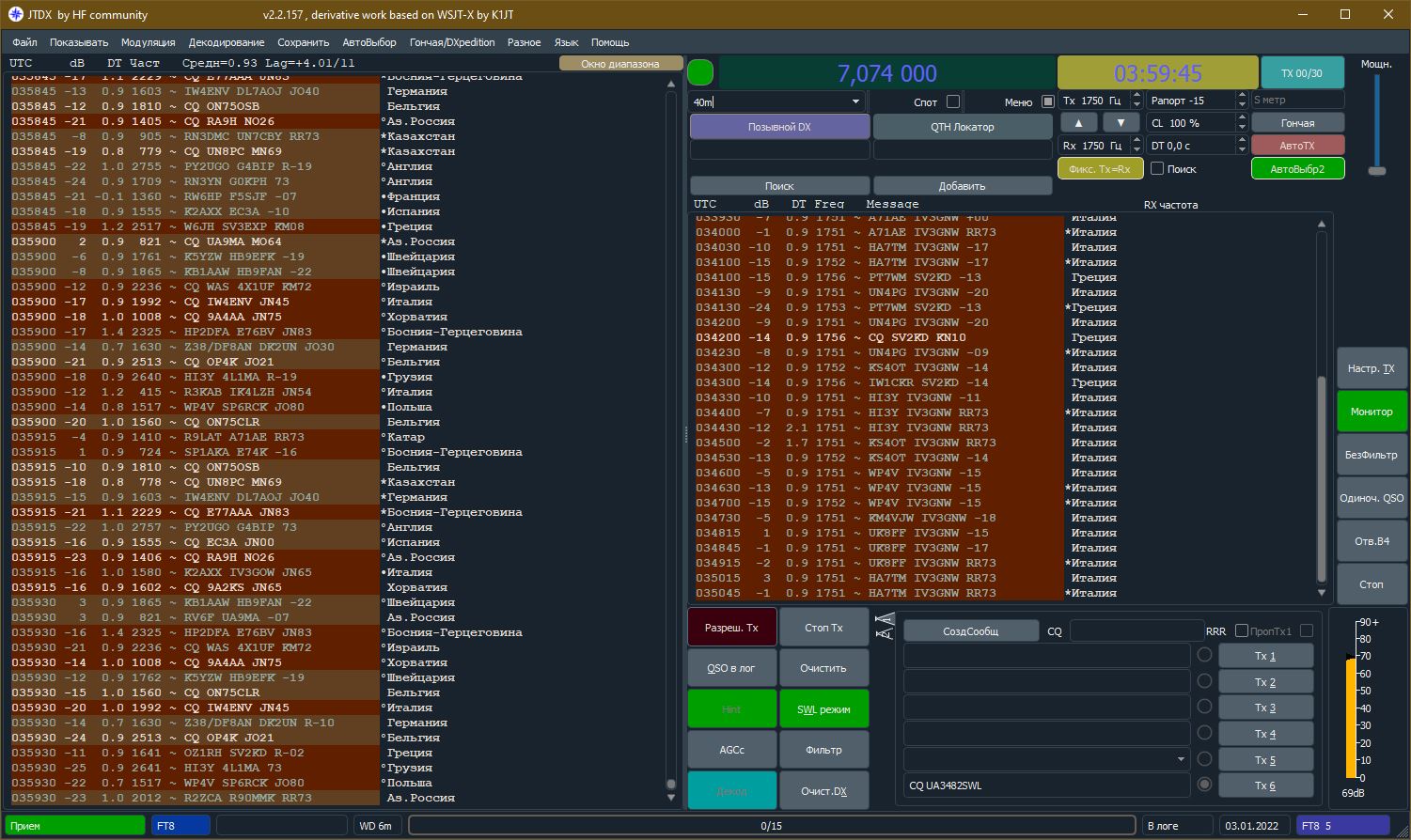Open the Сохранить menu
The image size is (1411, 840).
click(x=304, y=42)
